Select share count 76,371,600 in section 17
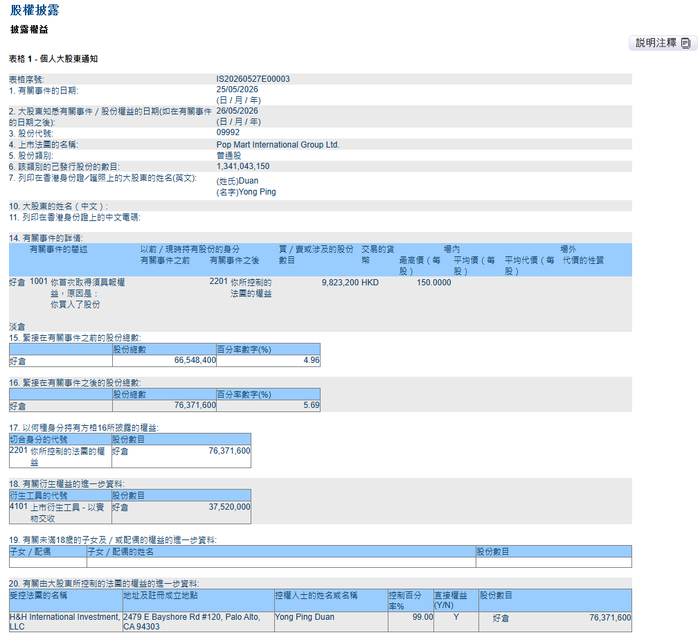This screenshot has width=700, height=640. [229, 451]
